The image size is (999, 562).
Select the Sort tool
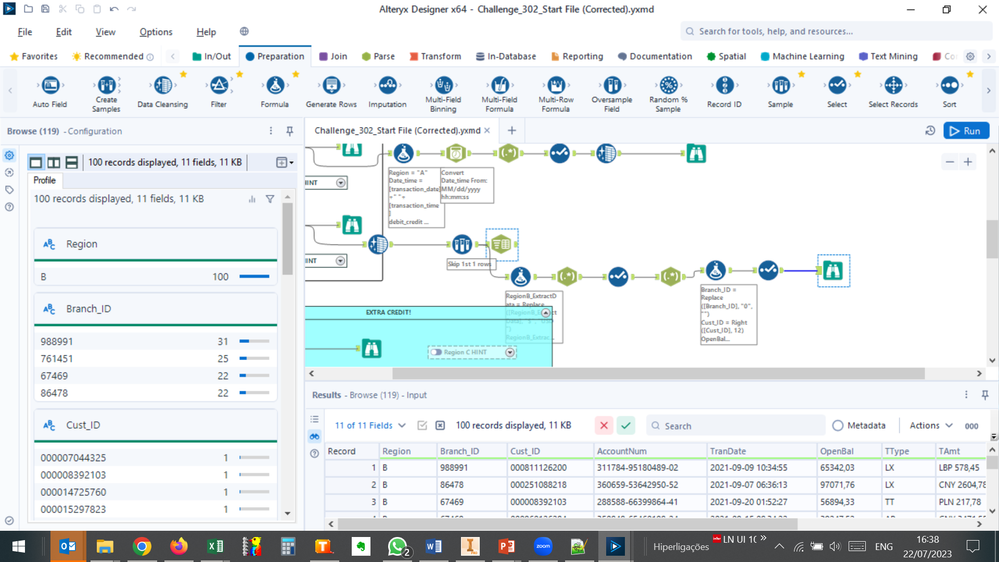point(949,92)
